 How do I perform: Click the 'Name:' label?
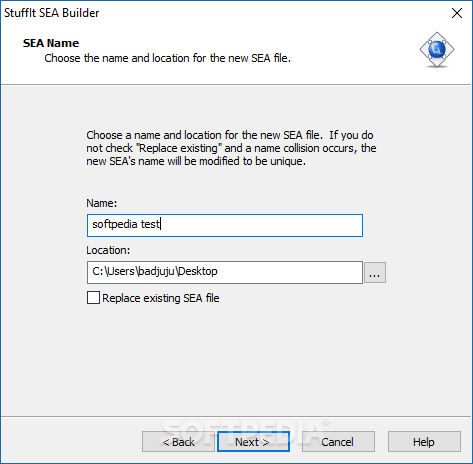point(102,203)
